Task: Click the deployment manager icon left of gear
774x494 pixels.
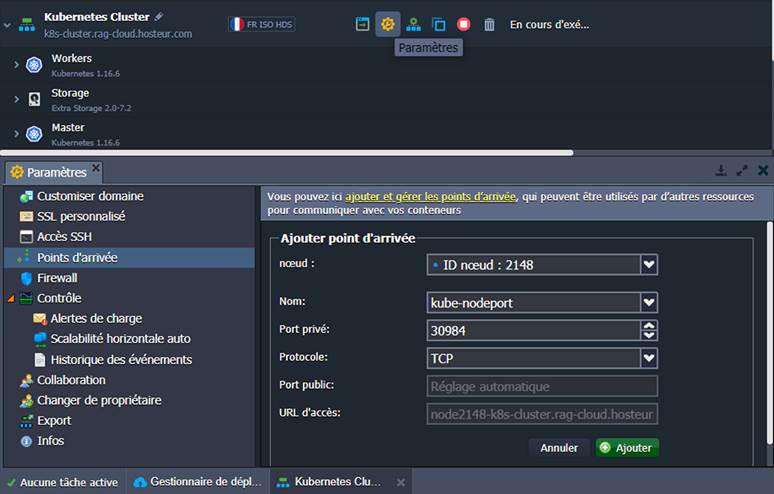Action: [x=363, y=24]
